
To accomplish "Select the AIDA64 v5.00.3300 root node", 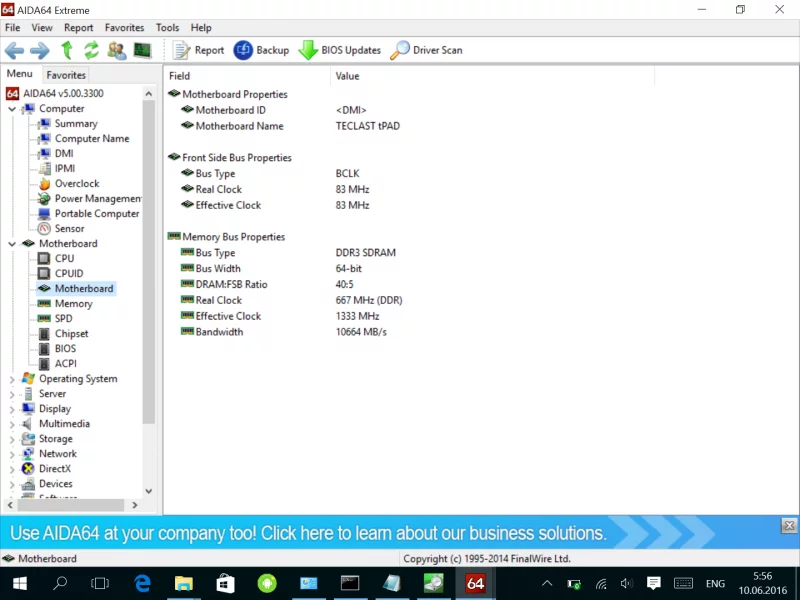I will 63,93.
